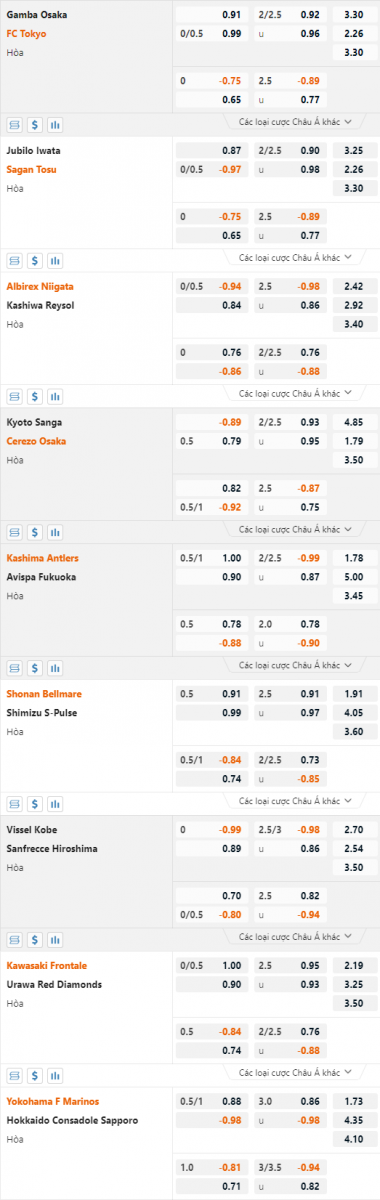Expand "Các loại cược Châu Á khác" under Albirex Niigata
This screenshot has height=1200, width=380.
click(301, 393)
